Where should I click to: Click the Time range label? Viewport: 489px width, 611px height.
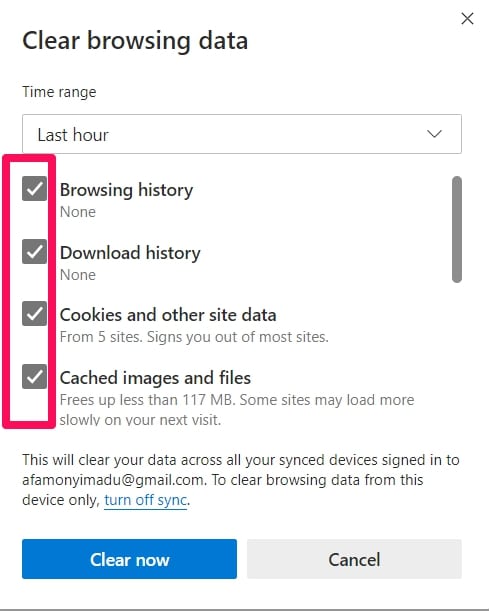59,92
